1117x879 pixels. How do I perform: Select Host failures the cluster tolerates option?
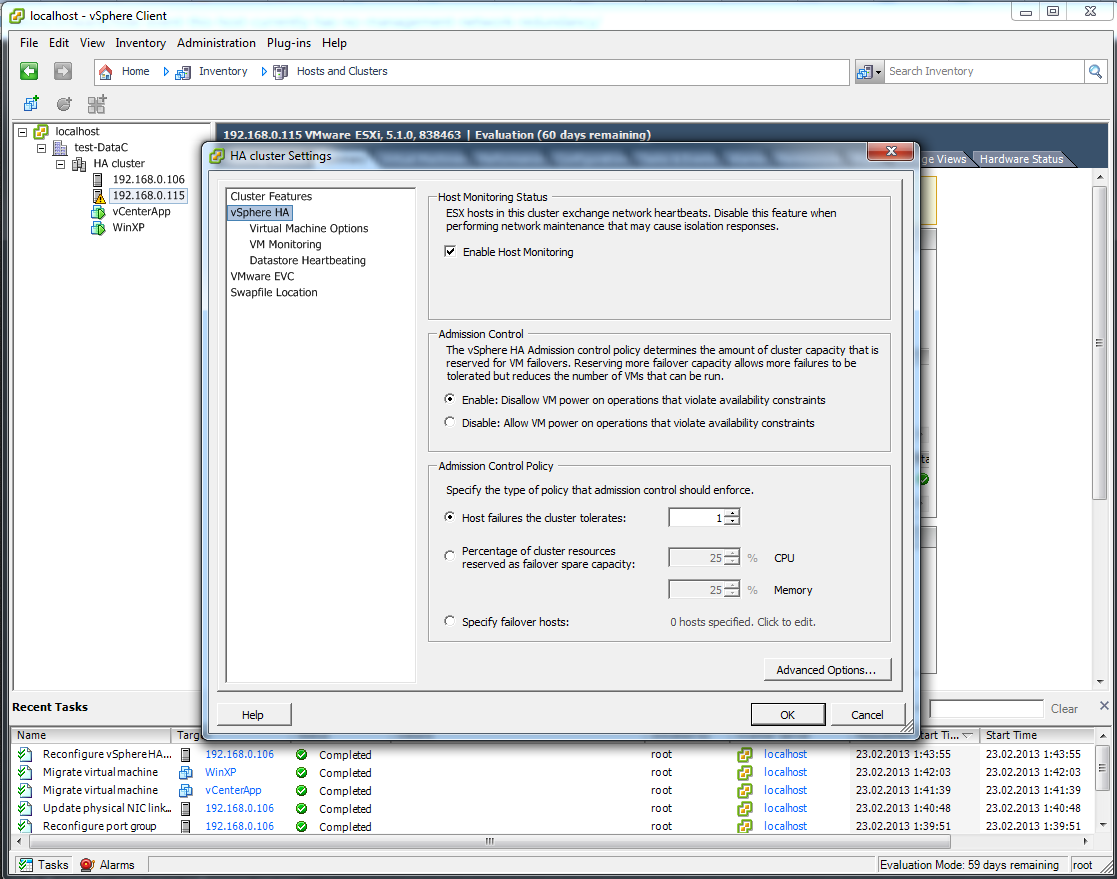450,517
